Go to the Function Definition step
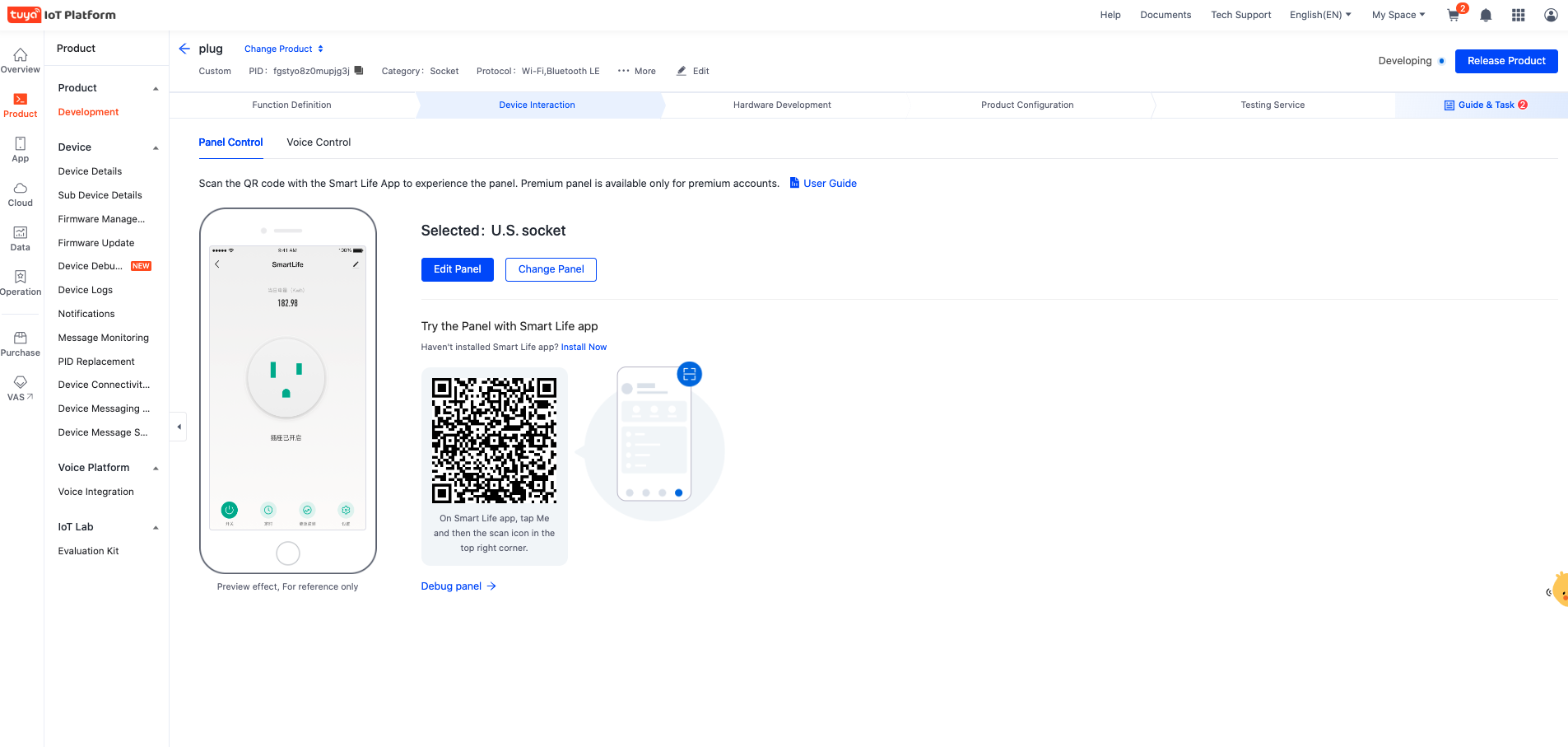Image resolution: width=1568 pixels, height=747 pixels. 292,105
